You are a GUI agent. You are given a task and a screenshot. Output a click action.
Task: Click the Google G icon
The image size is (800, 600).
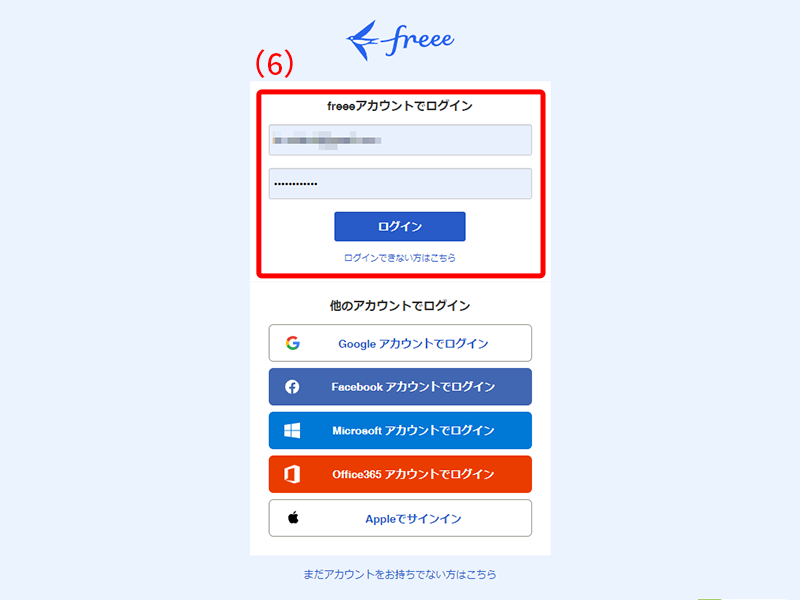coord(292,343)
